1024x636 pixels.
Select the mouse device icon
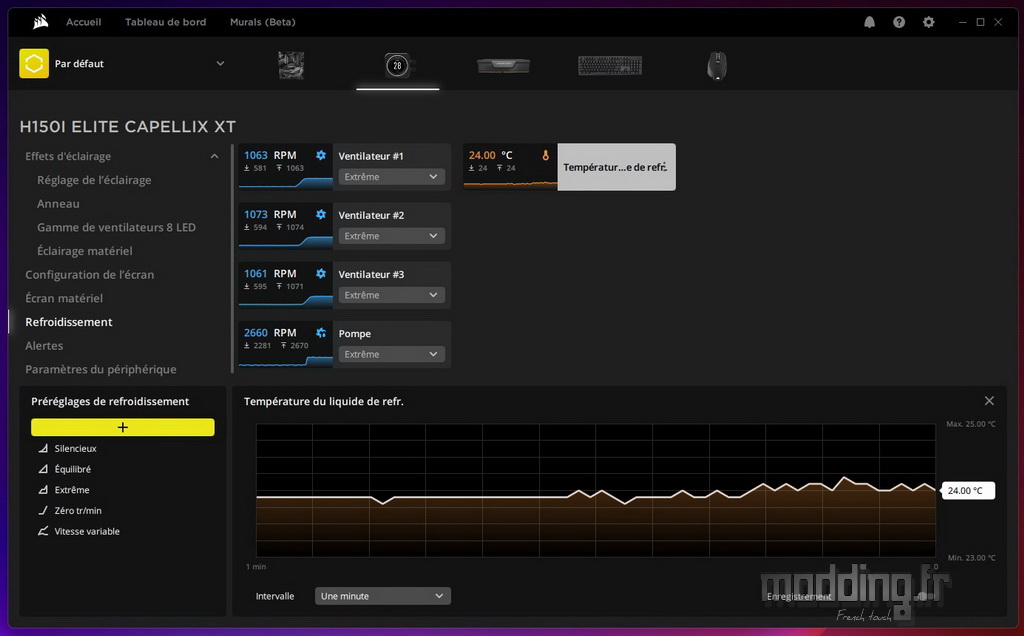716,65
